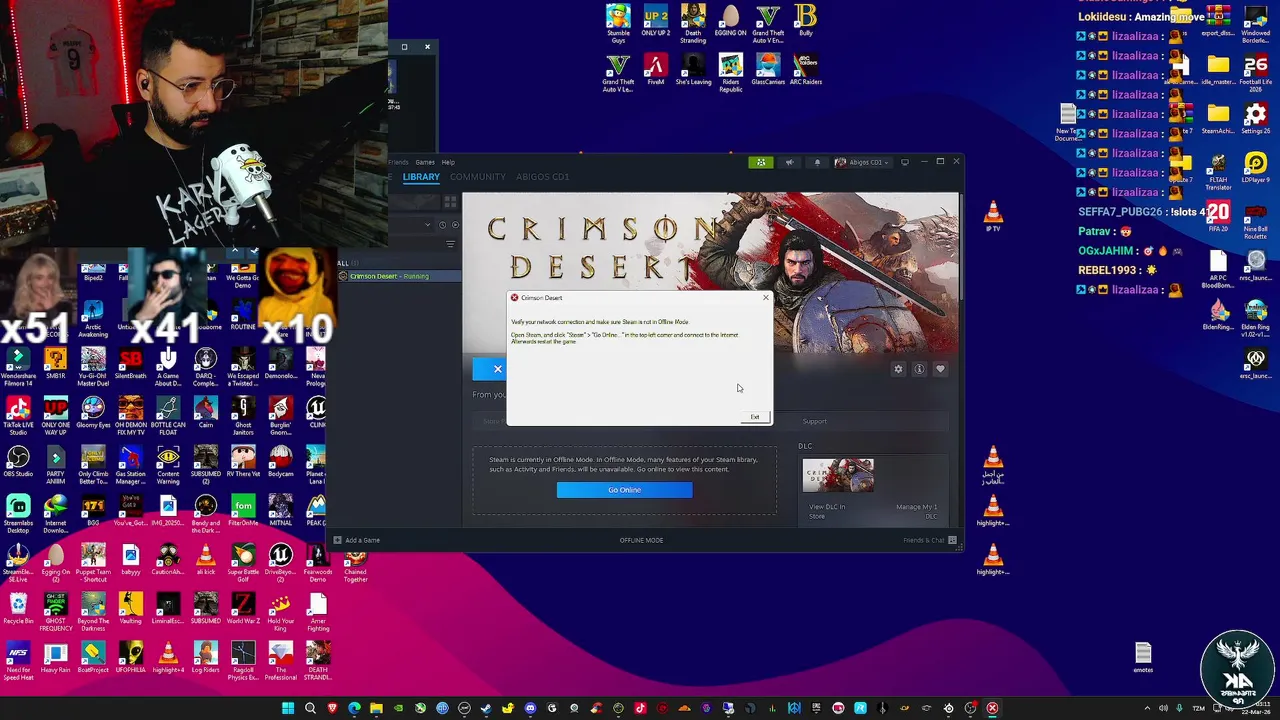1280x720 pixels.
Task: Open the library advanced filter icon
Action: (450, 244)
